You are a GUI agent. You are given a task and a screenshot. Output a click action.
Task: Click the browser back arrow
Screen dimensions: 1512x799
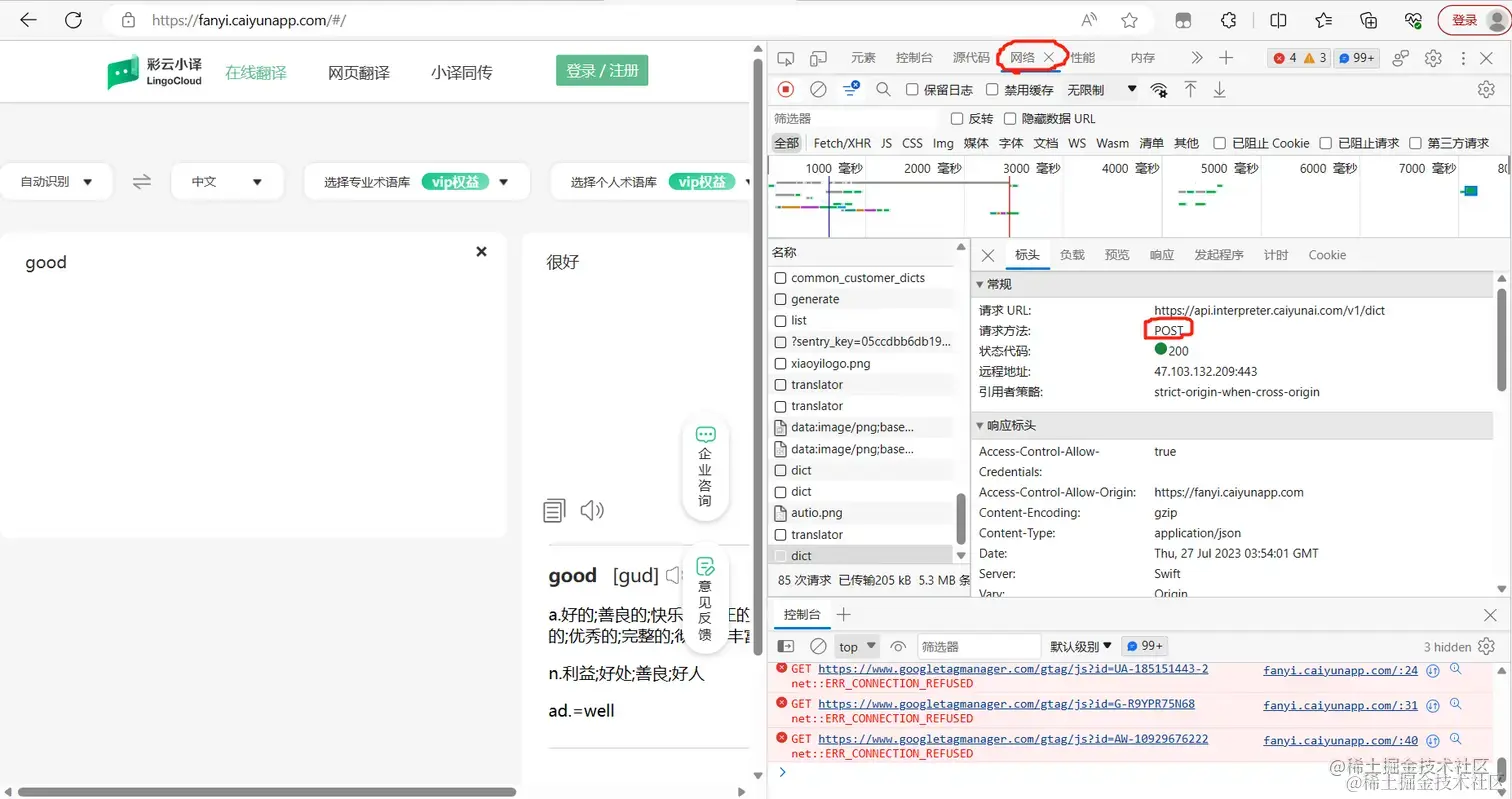28,20
